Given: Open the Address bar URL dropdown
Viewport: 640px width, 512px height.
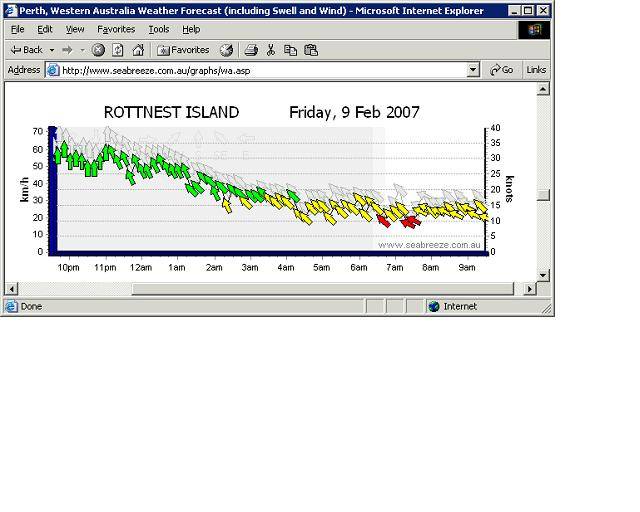Looking at the screenshot, I should 473,70.
